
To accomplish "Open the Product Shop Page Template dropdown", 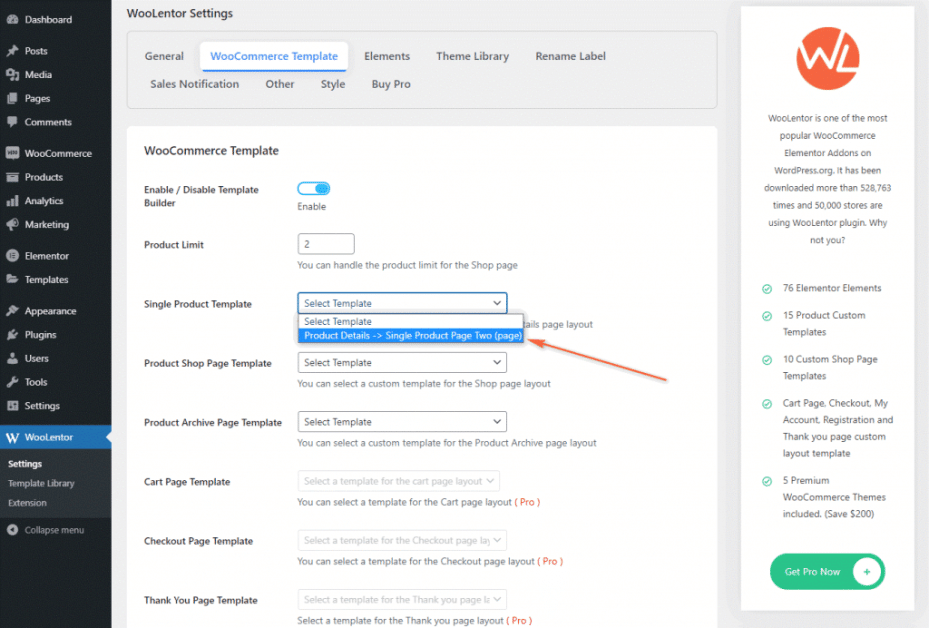I will (401, 362).
